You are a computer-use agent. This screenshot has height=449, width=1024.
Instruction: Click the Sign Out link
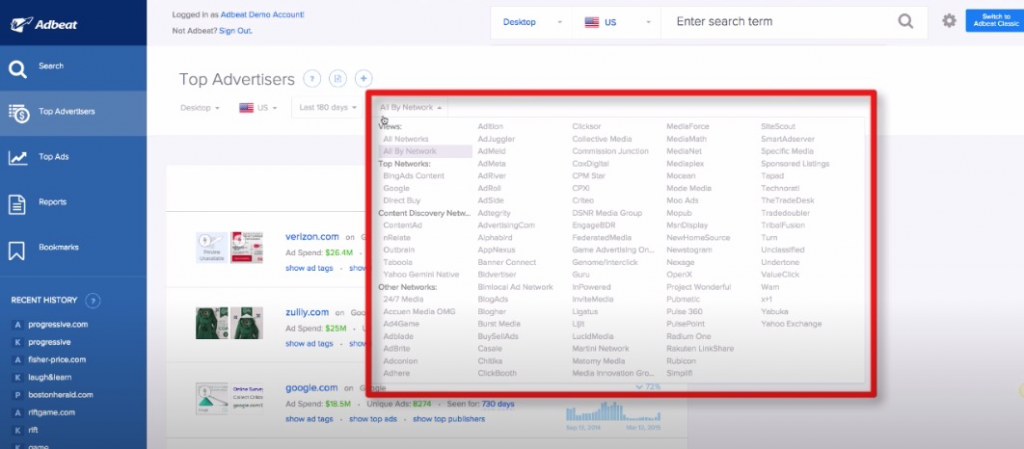235,31
